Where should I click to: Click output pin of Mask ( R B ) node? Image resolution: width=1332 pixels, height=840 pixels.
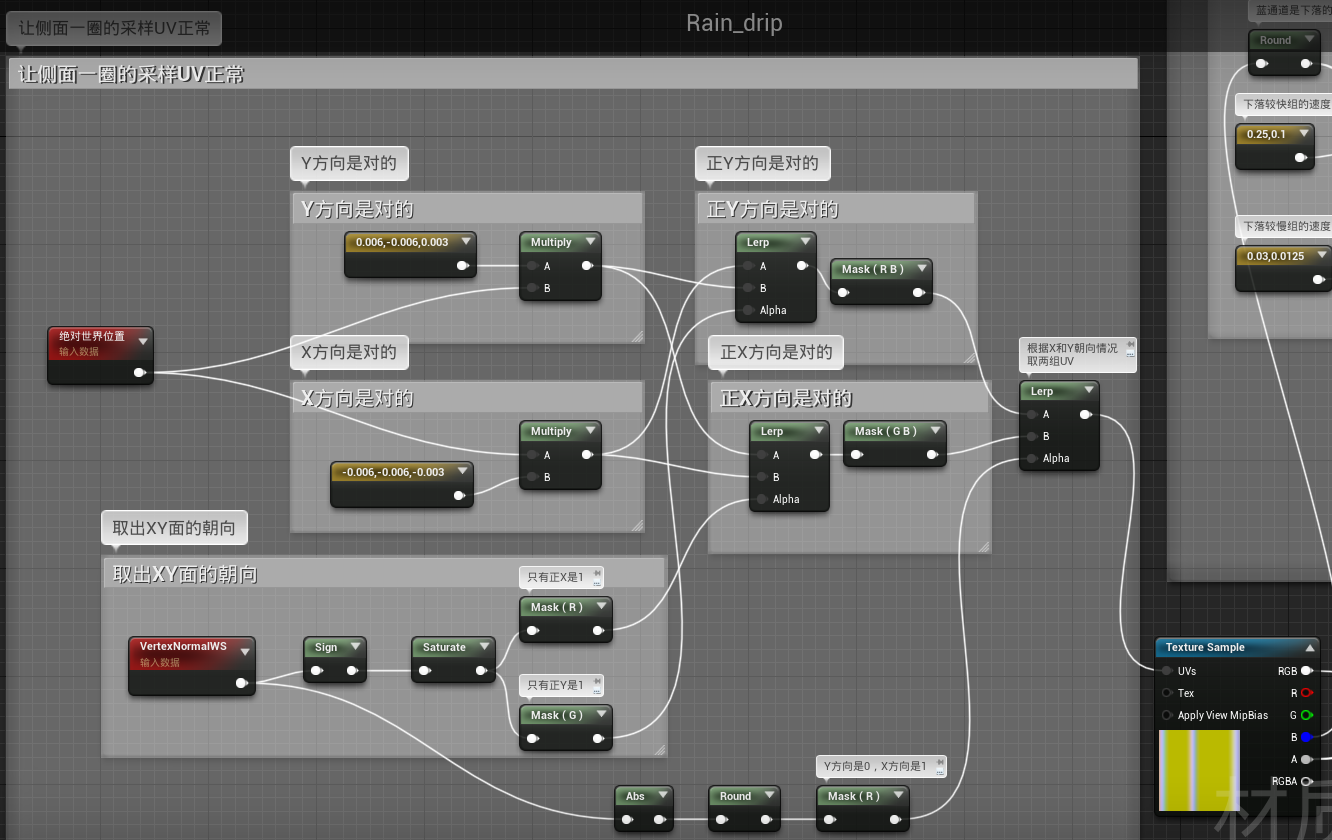pos(918,293)
